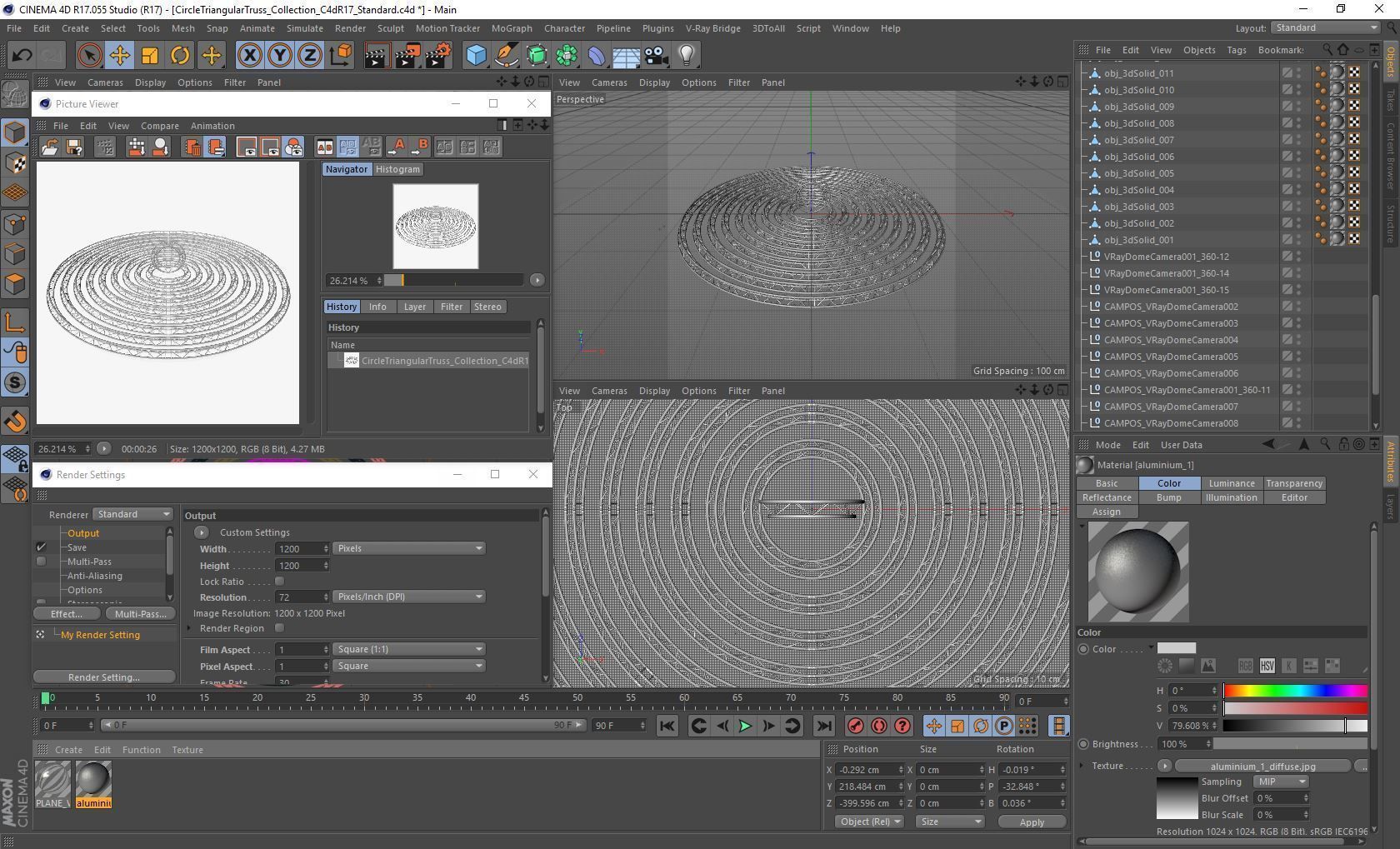Viewport: 1400px width, 849px height.
Task: Open Edit Render Settings icon
Action: point(438,56)
